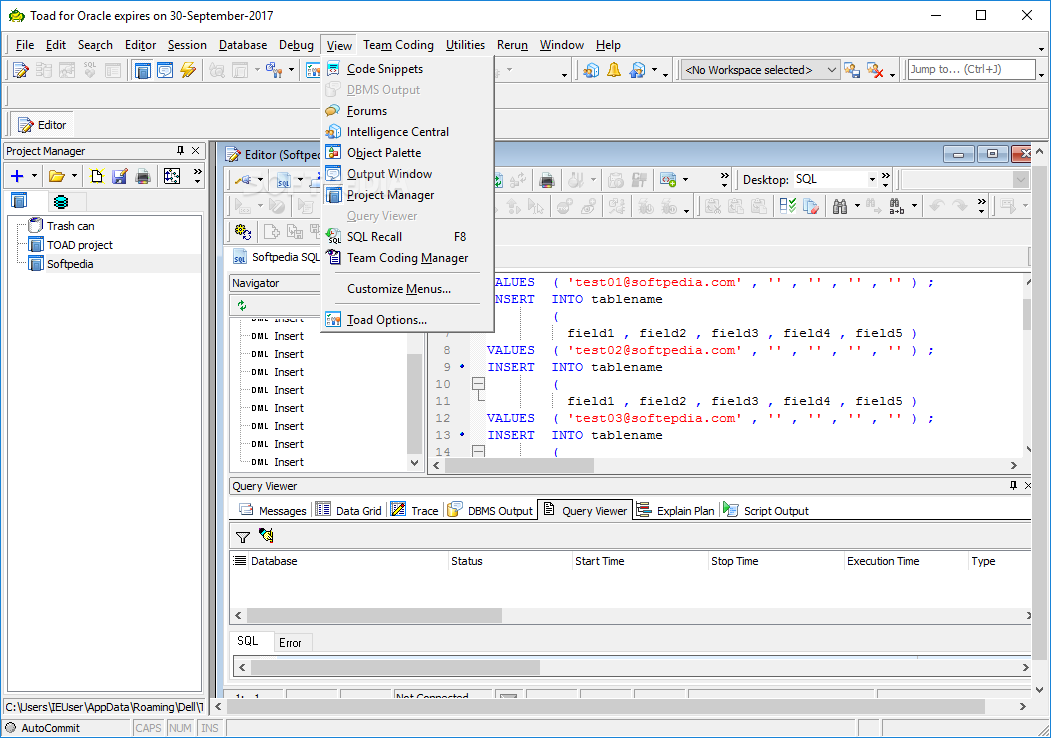Click the open folder icon in Project Manager

point(57,176)
